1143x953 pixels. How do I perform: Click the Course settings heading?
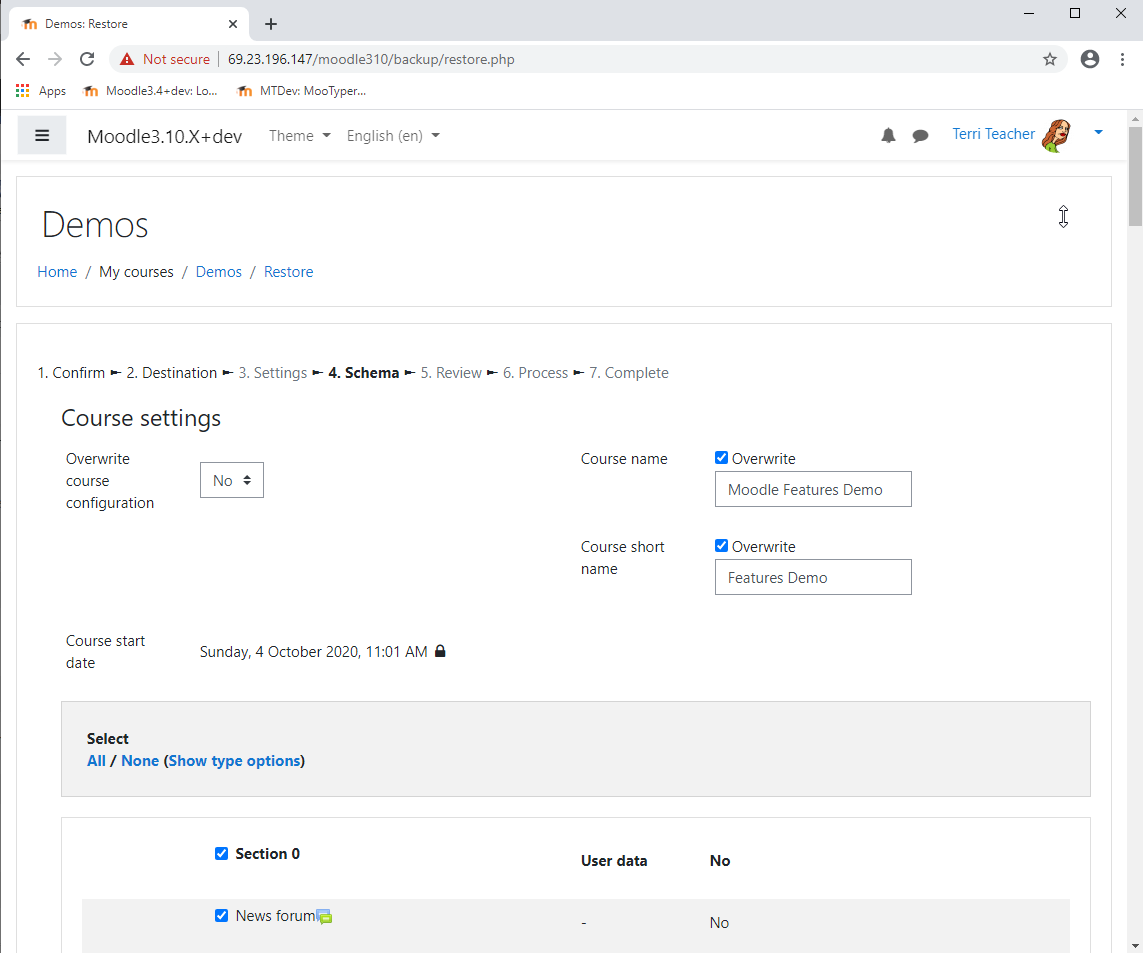coord(141,419)
